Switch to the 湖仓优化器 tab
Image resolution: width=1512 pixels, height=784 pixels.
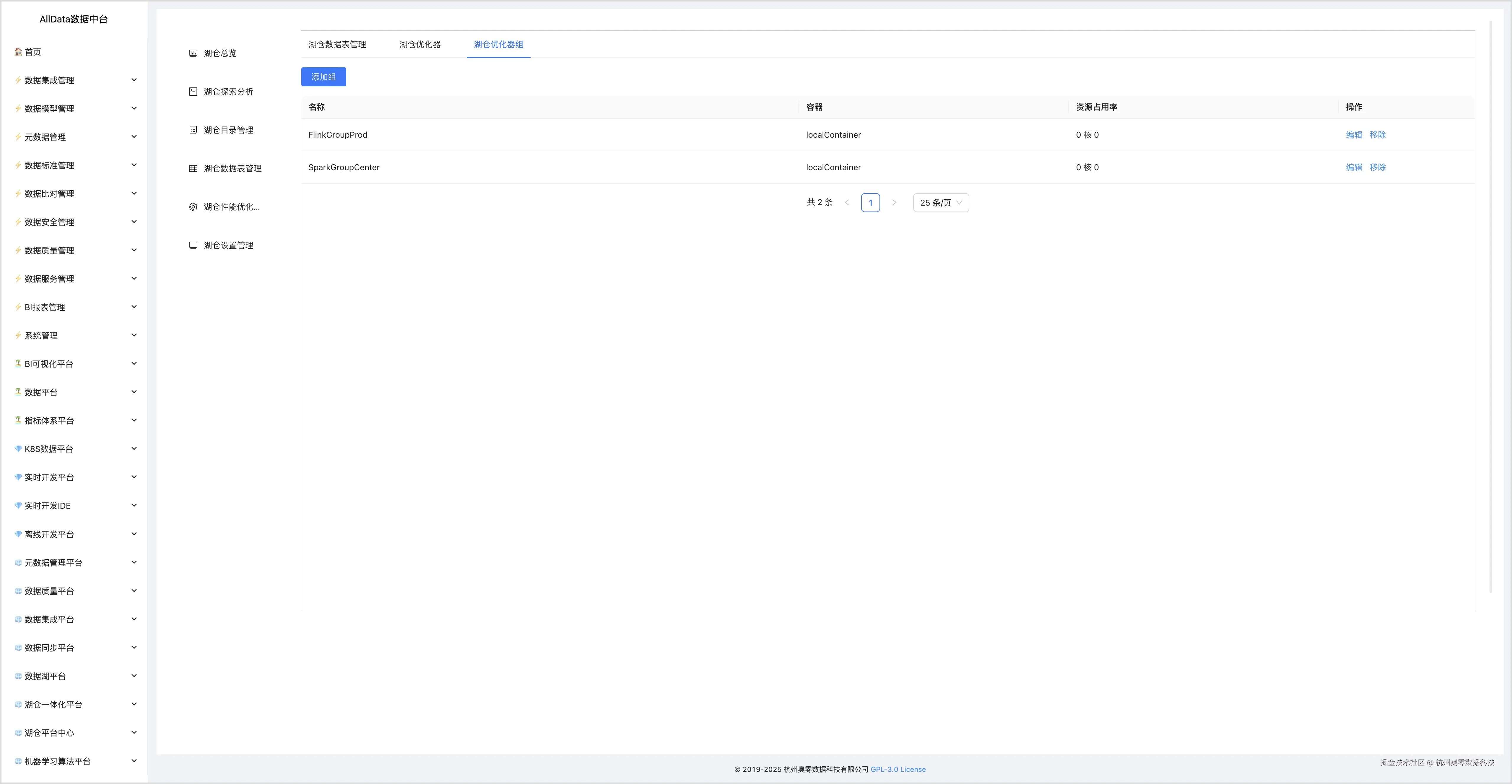coord(420,45)
